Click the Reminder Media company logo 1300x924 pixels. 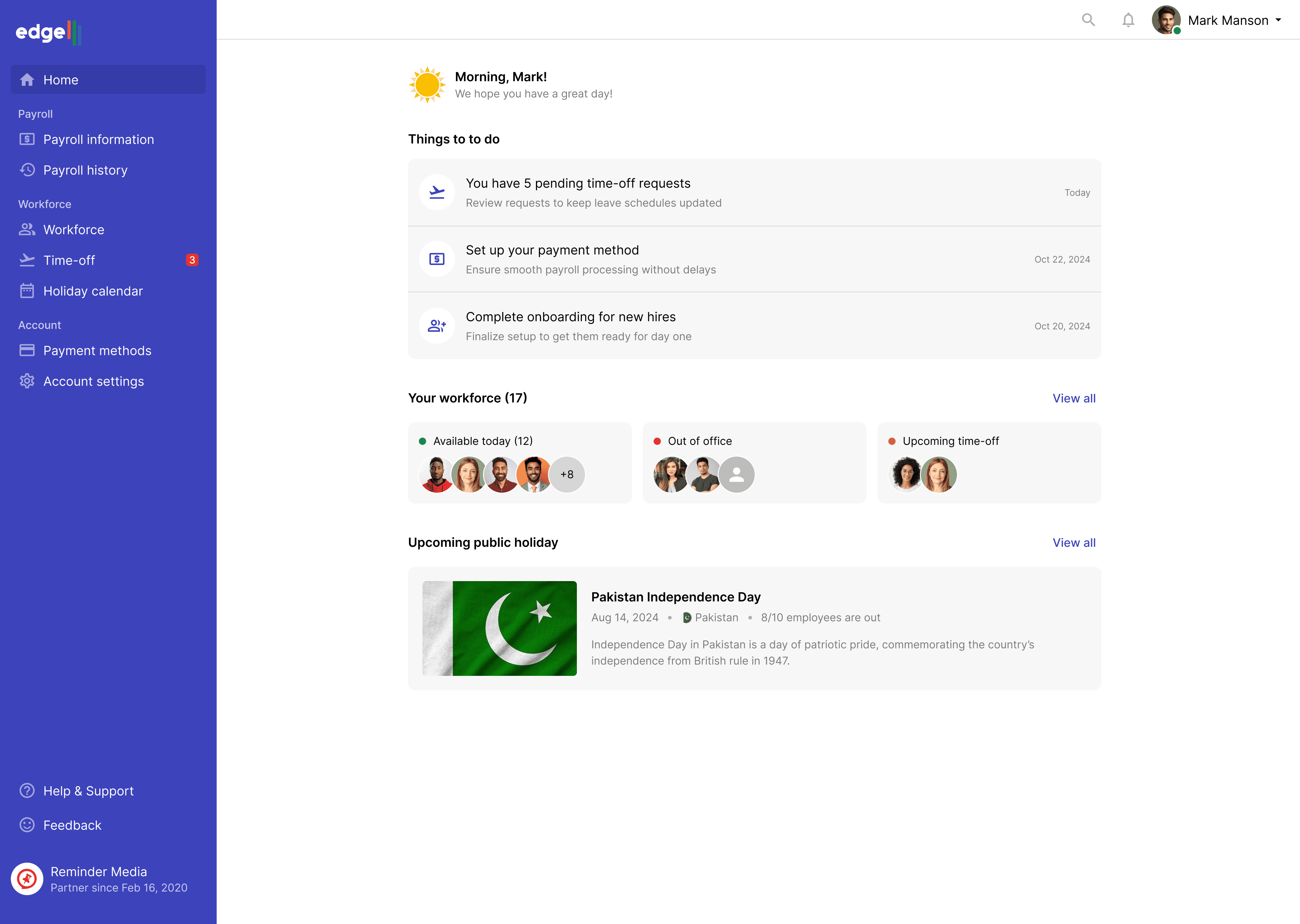(27, 879)
